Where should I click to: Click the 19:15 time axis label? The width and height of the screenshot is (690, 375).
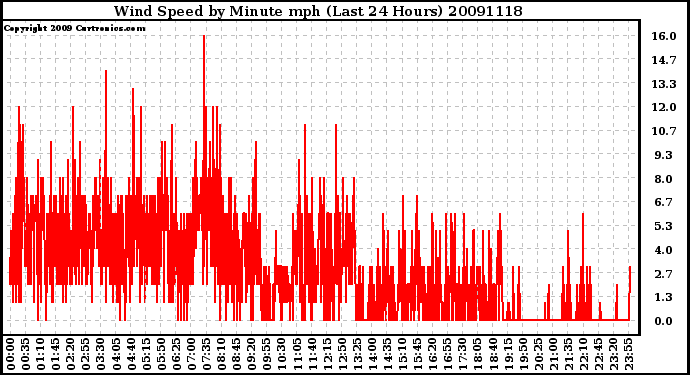coord(508,354)
